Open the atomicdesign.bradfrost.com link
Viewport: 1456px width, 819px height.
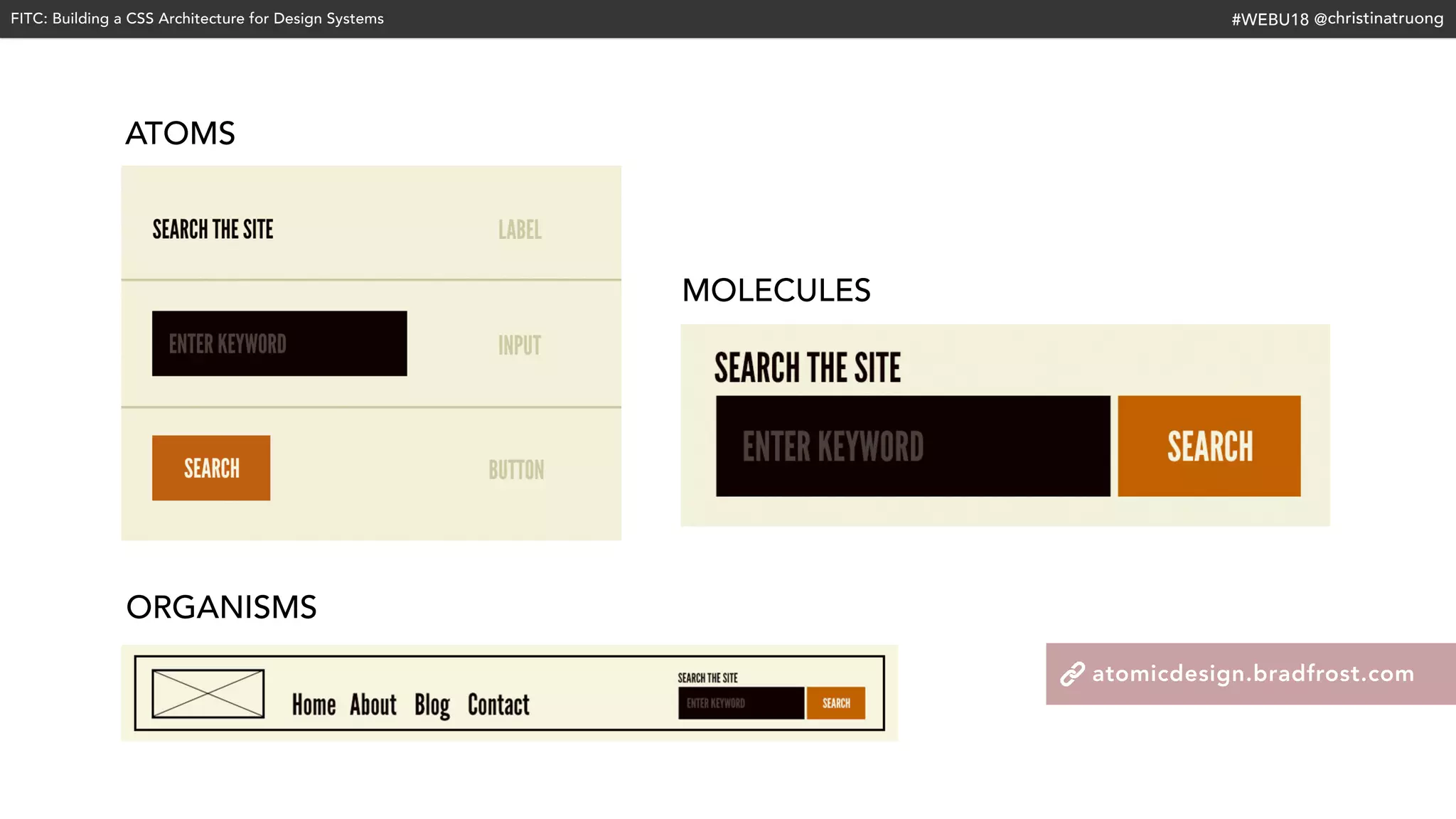pyautogui.click(x=1253, y=674)
